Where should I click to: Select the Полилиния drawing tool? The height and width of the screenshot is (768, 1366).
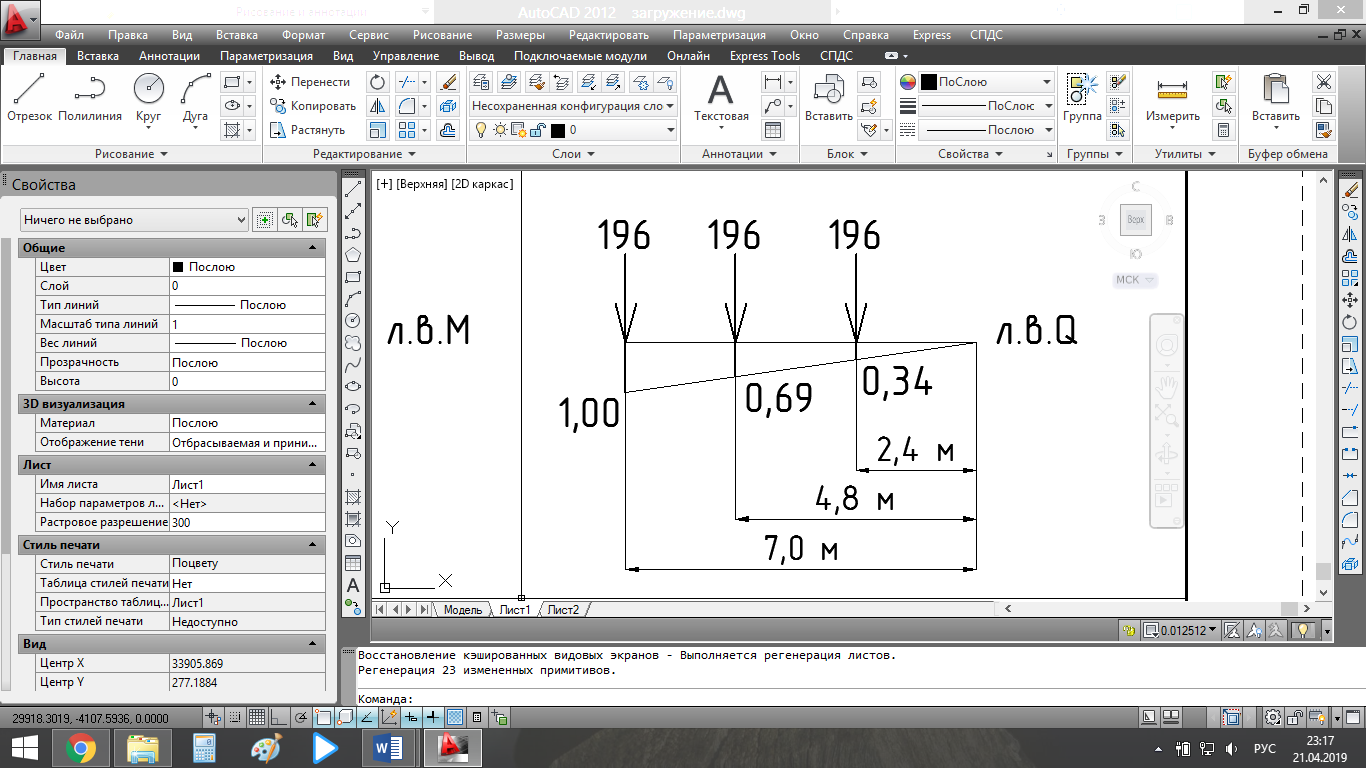(x=90, y=97)
